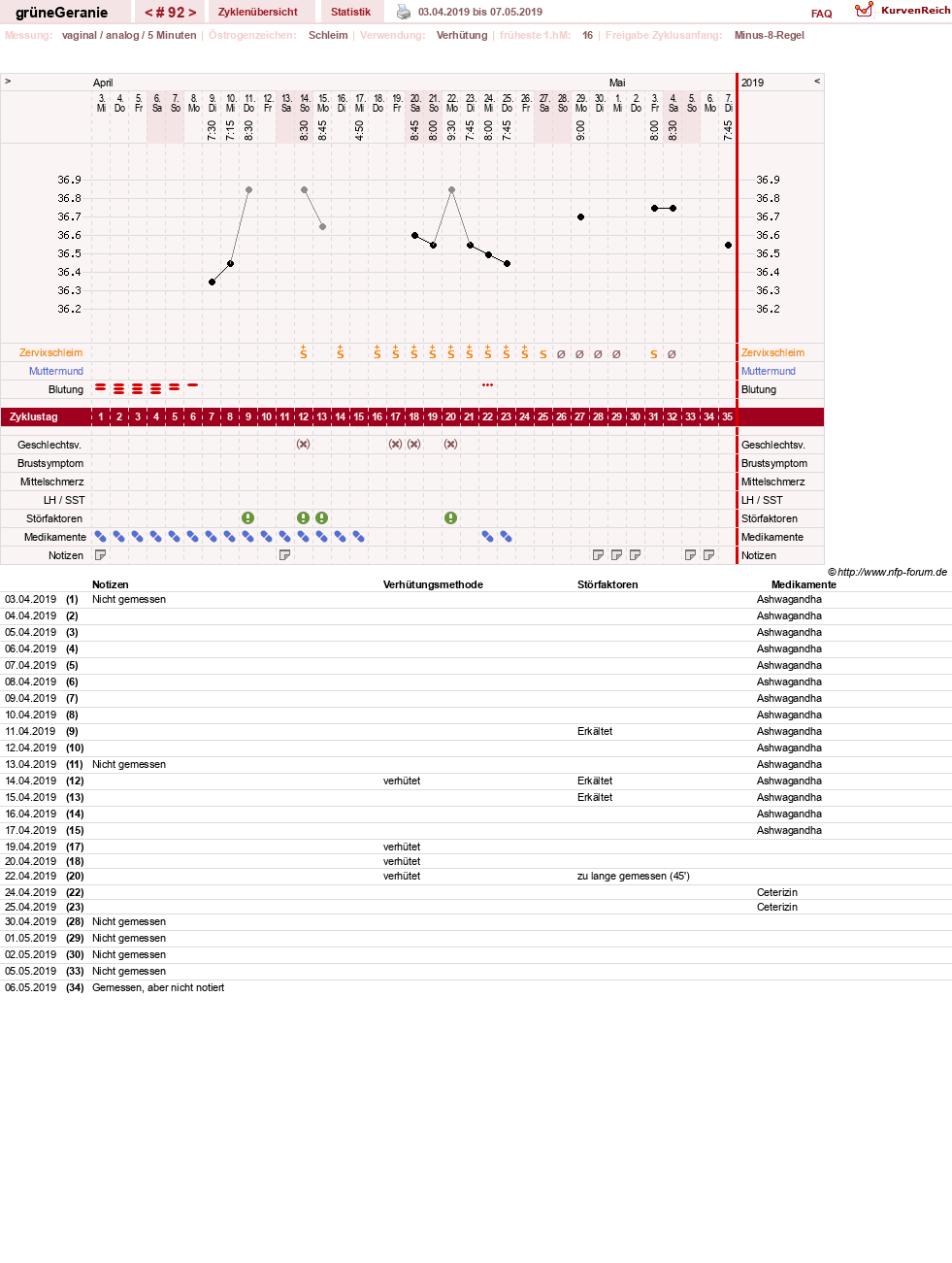The height and width of the screenshot is (1263, 952).
Task: Click the spotting dots icon on day 22
Action: click(x=488, y=385)
